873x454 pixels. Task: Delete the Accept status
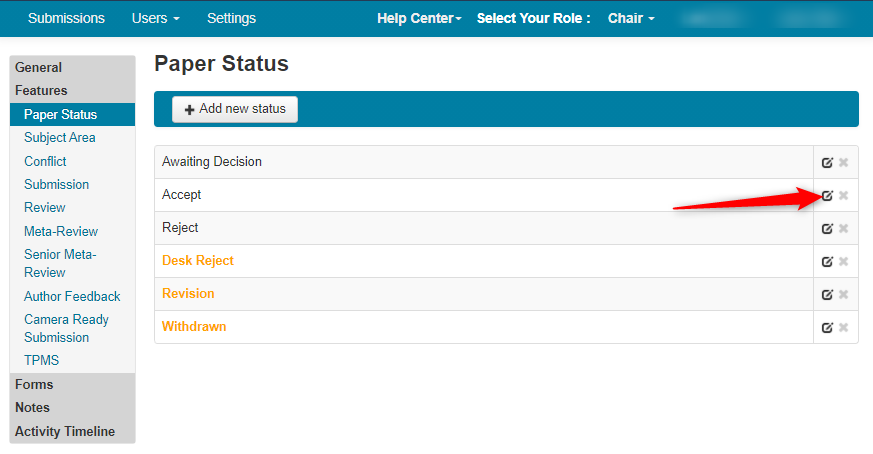pyautogui.click(x=843, y=196)
